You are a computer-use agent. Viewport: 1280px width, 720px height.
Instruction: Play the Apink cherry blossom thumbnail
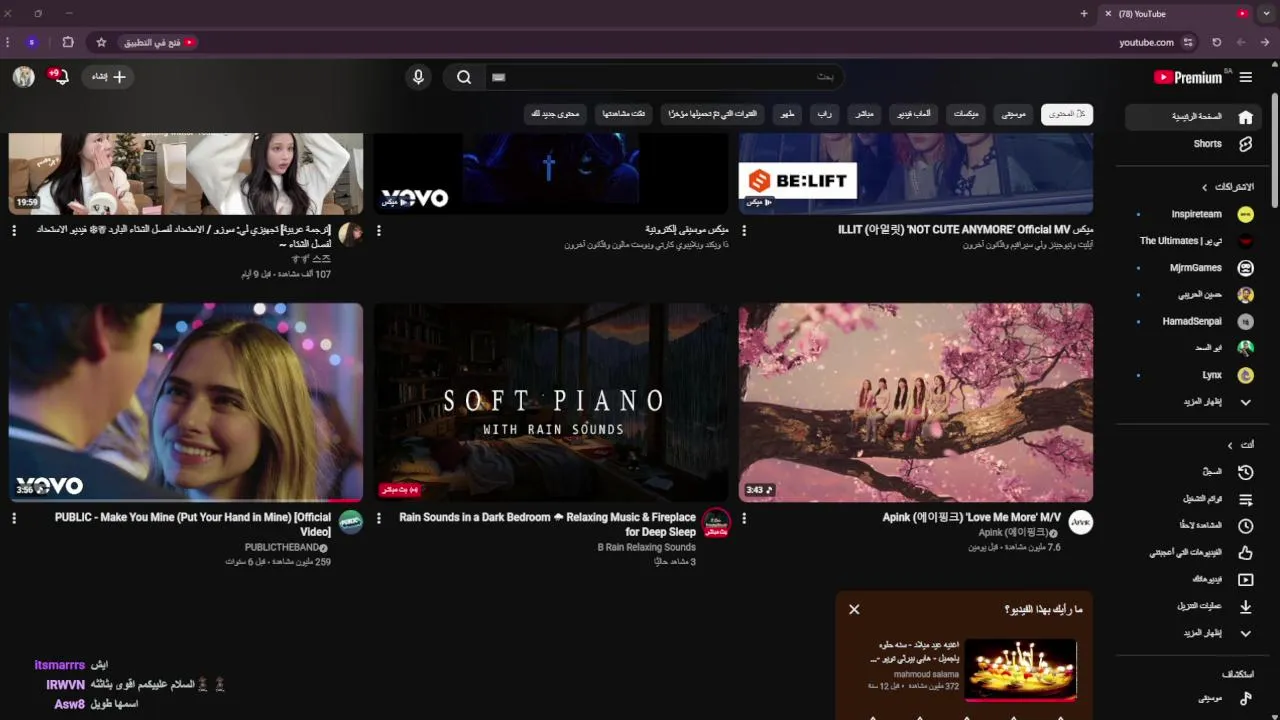(916, 402)
